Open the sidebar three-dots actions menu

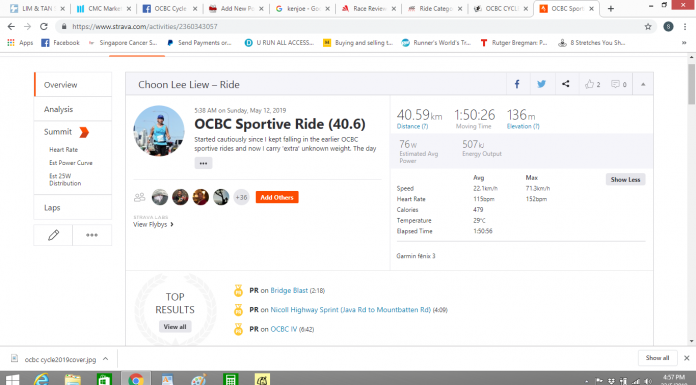[92, 235]
